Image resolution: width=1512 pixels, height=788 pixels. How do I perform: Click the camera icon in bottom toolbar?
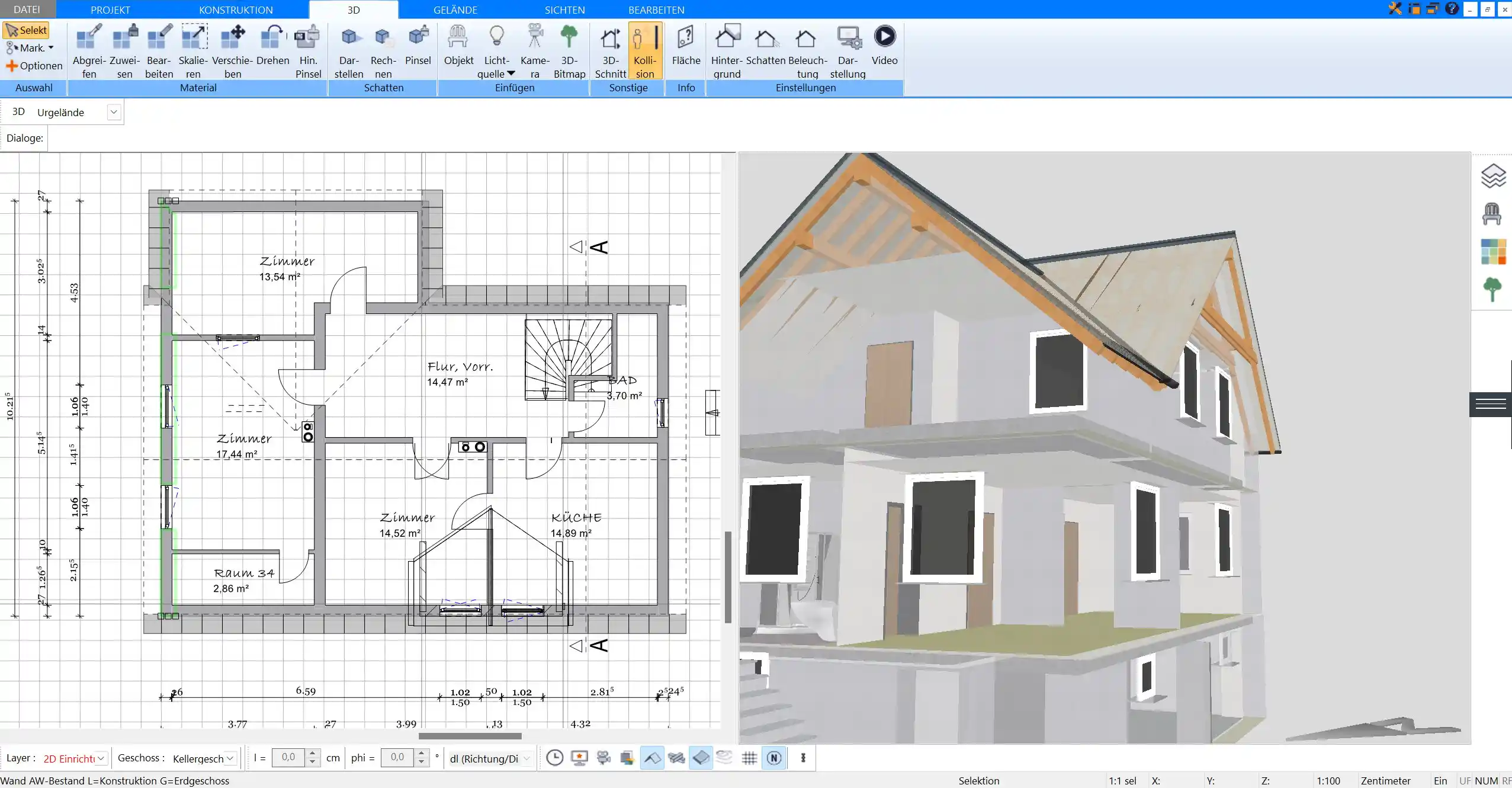[603, 758]
